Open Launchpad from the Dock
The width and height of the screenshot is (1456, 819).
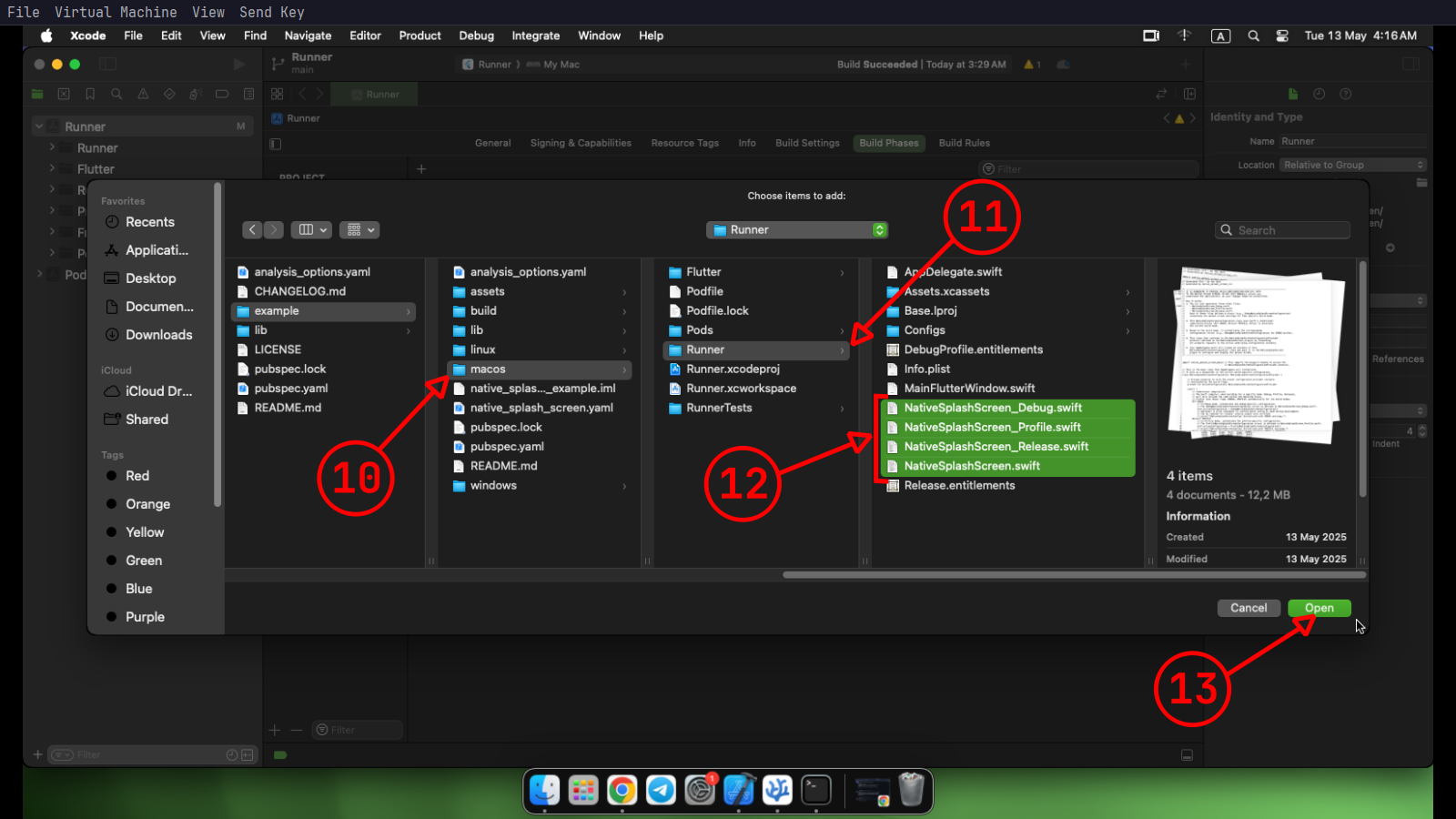[583, 790]
